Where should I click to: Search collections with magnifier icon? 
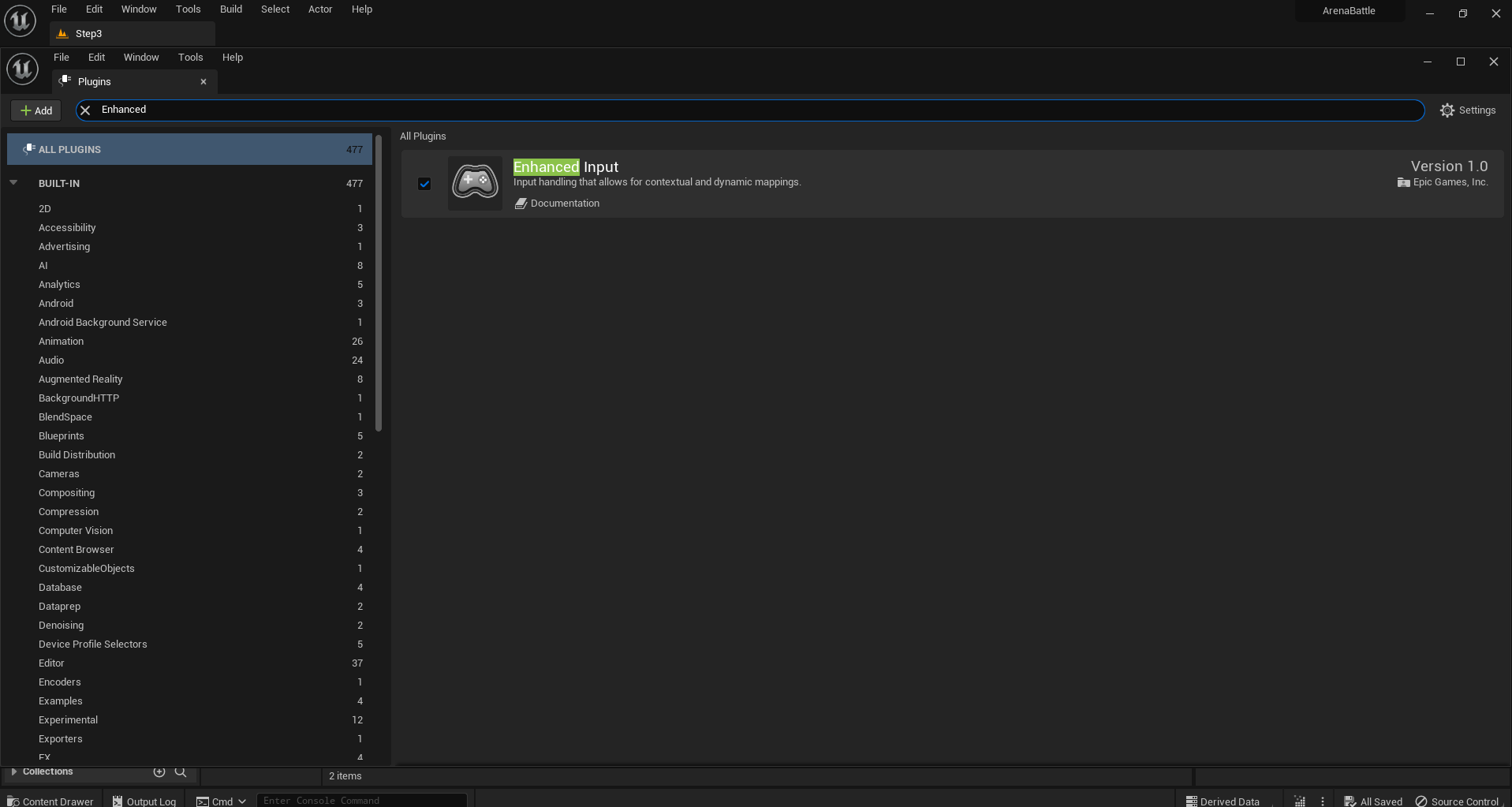point(181,772)
